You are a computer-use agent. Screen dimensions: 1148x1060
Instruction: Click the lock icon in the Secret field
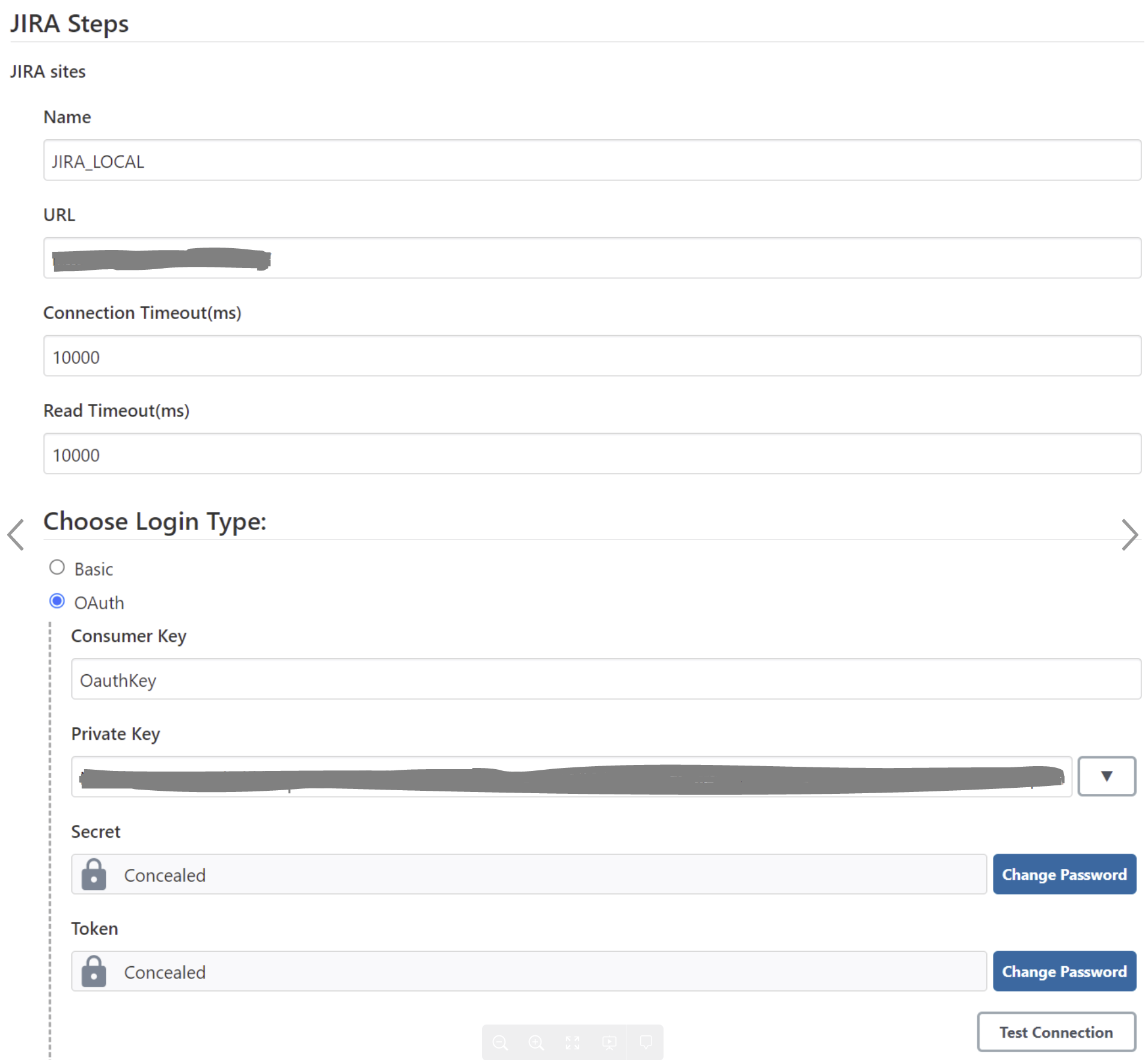coord(94,874)
